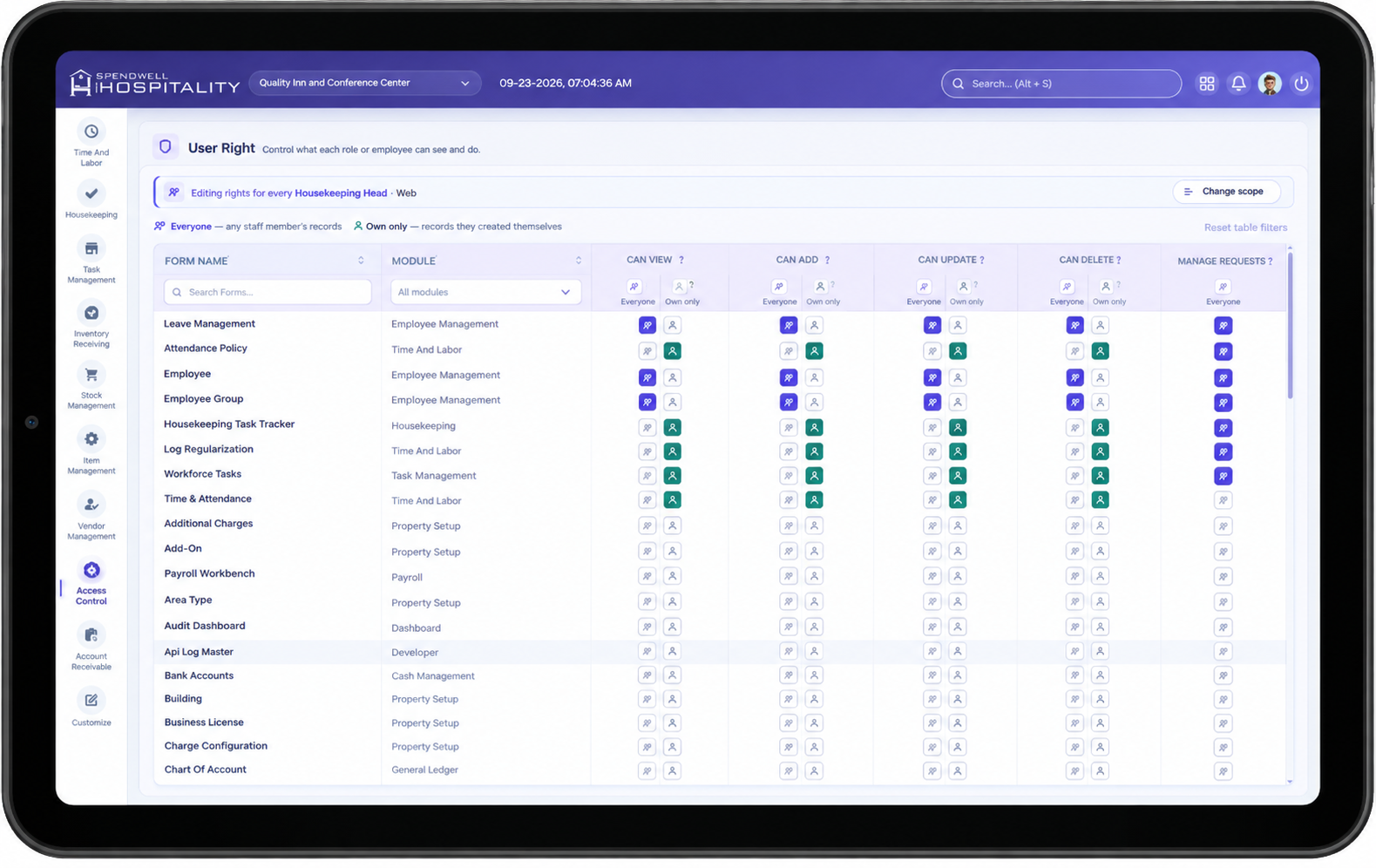Screen dimensions: 1376x868
Task: Open the Quality Inn property dropdown
Action: (x=364, y=83)
